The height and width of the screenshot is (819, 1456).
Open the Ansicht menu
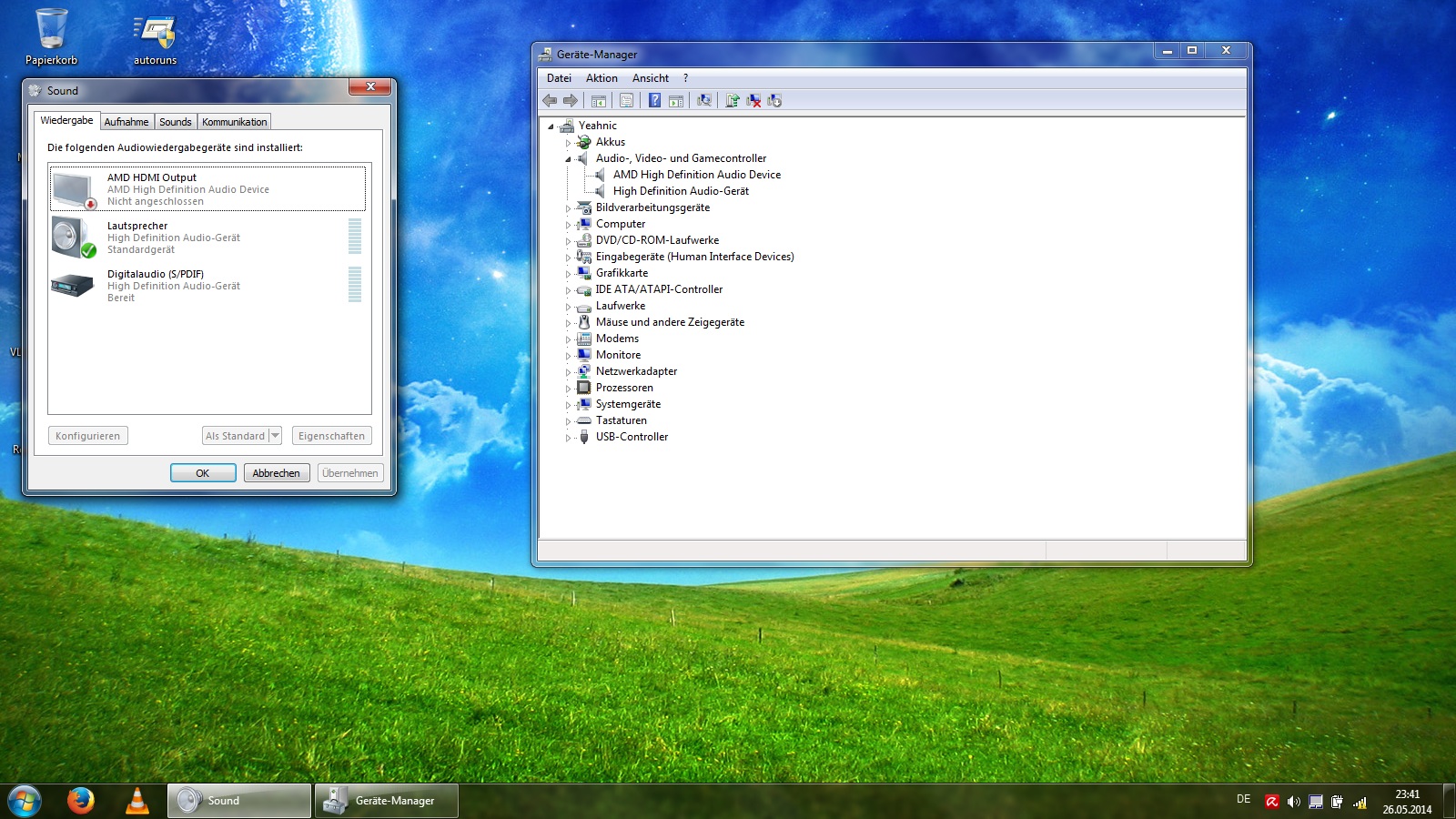pos(651,78)
